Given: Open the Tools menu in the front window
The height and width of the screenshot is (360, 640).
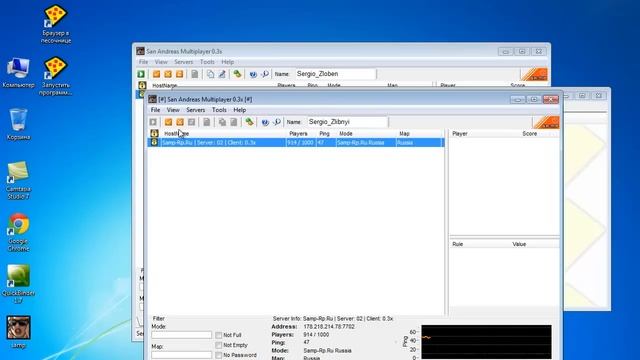Looking at the screenshot, I should [219, 110].
